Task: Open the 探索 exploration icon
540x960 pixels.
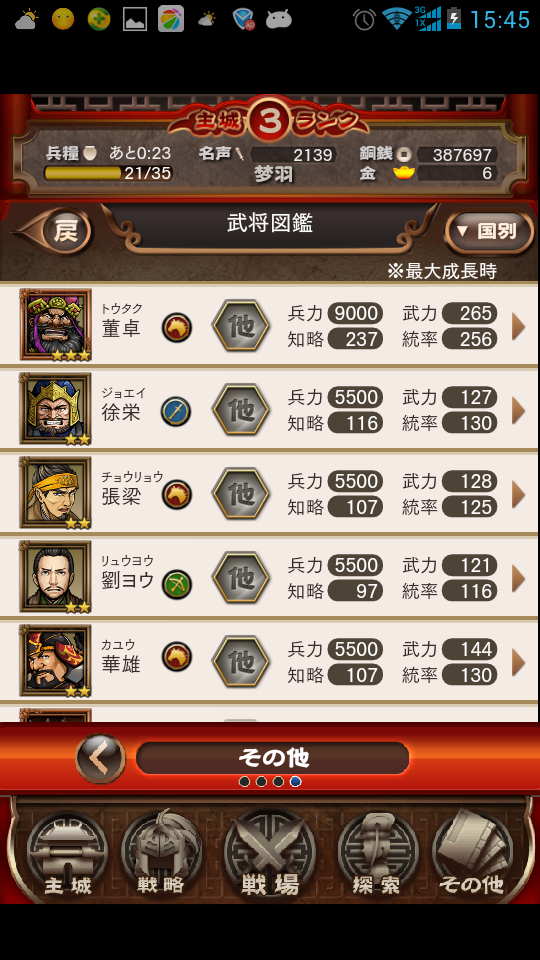Action: tap(378, 853)
